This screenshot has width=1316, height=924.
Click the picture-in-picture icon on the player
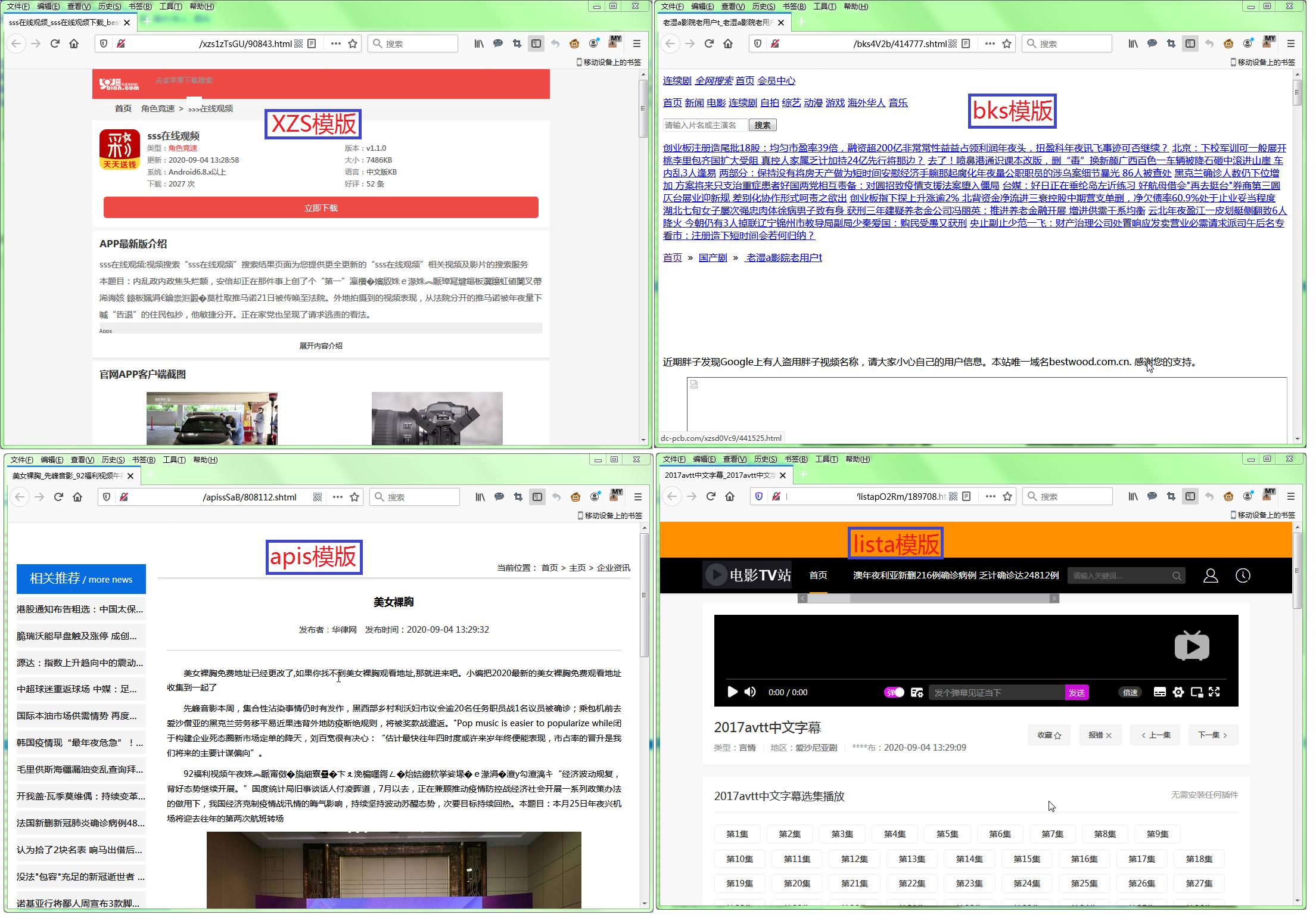coord(1197,692)
